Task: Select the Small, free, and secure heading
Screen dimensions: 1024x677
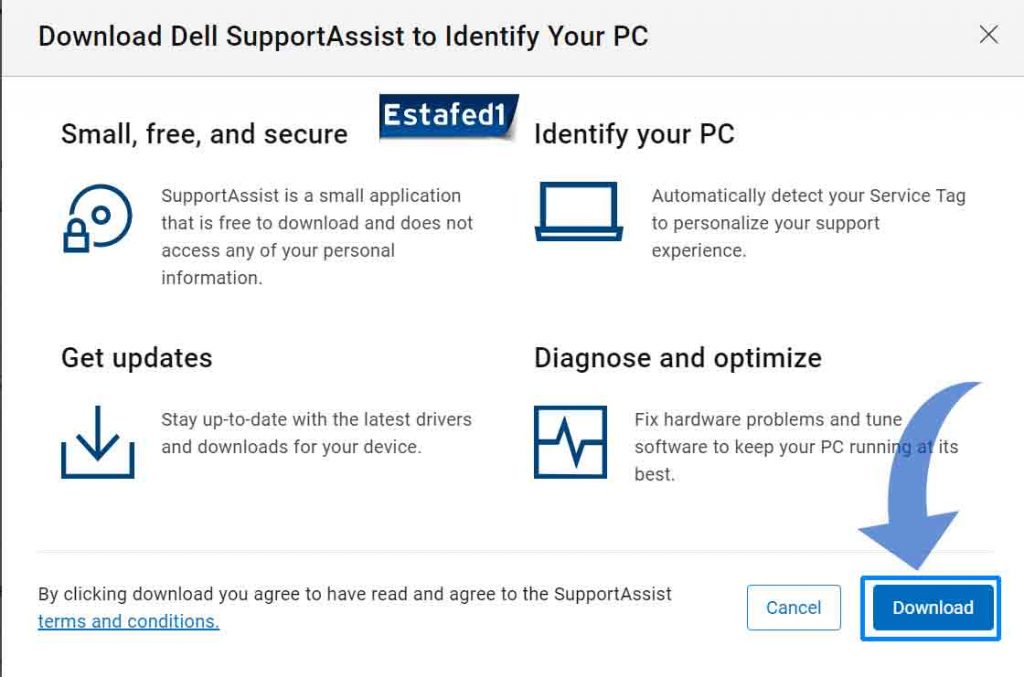Action: 204,133
